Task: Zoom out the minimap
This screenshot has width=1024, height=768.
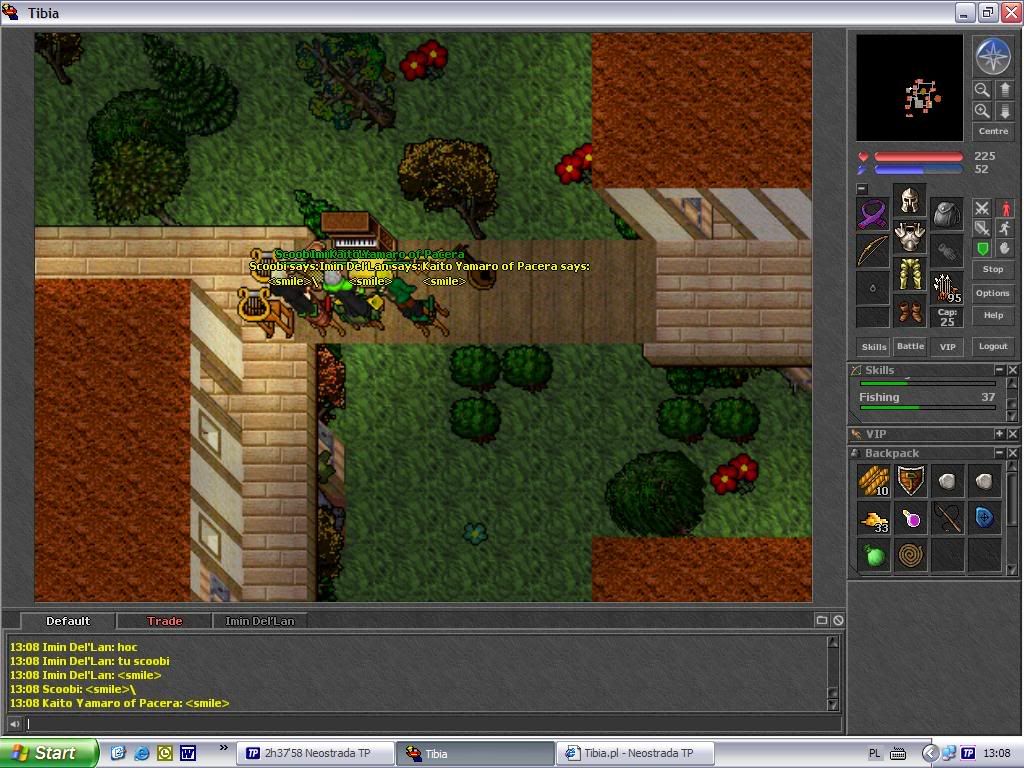Action: [982, 90]
